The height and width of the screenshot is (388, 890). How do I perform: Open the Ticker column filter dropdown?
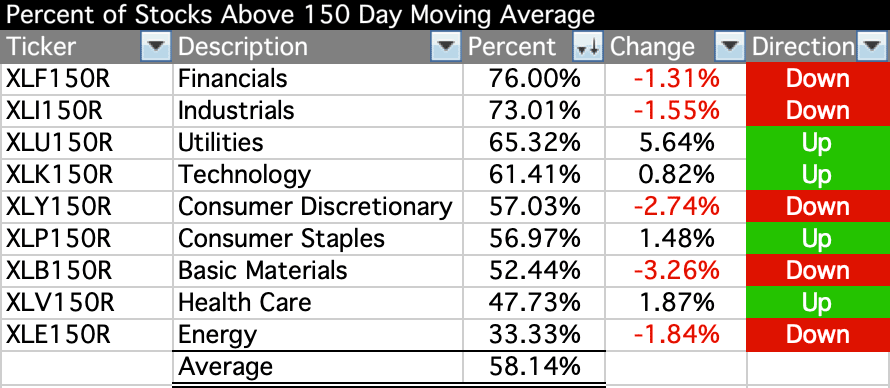[155, 47]
